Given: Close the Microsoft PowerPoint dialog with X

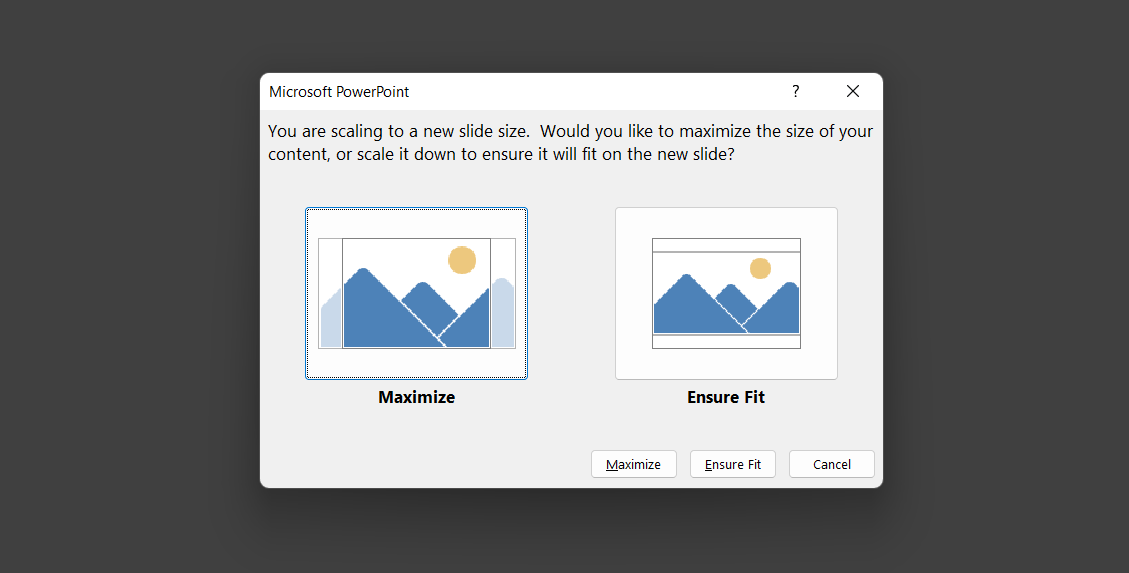Looking at the screenshot, I should 853,91.
